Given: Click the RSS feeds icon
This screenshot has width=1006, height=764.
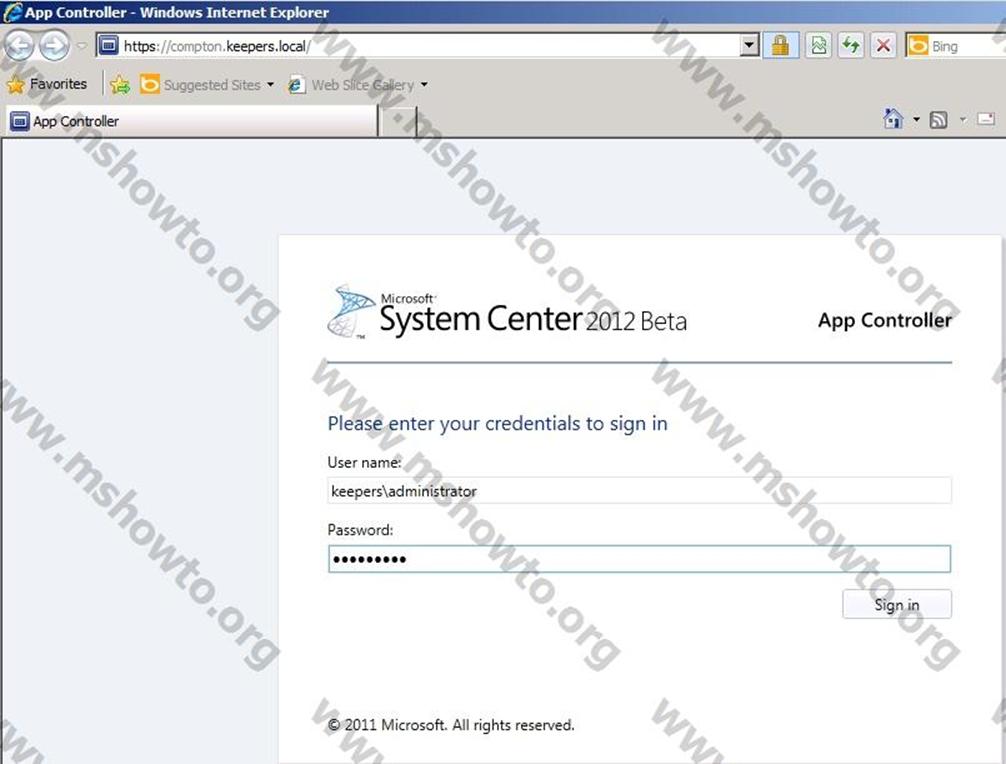Looking at the screenshot, I should pos(938,119).
